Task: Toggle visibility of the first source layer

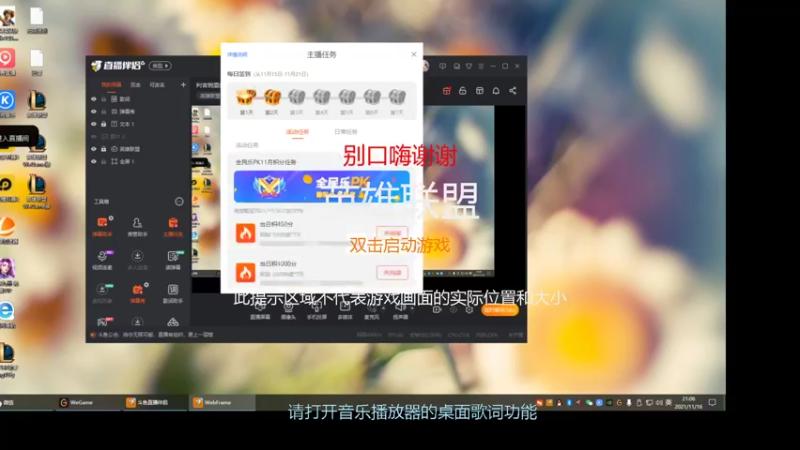Action: click(x=93, y=99)
